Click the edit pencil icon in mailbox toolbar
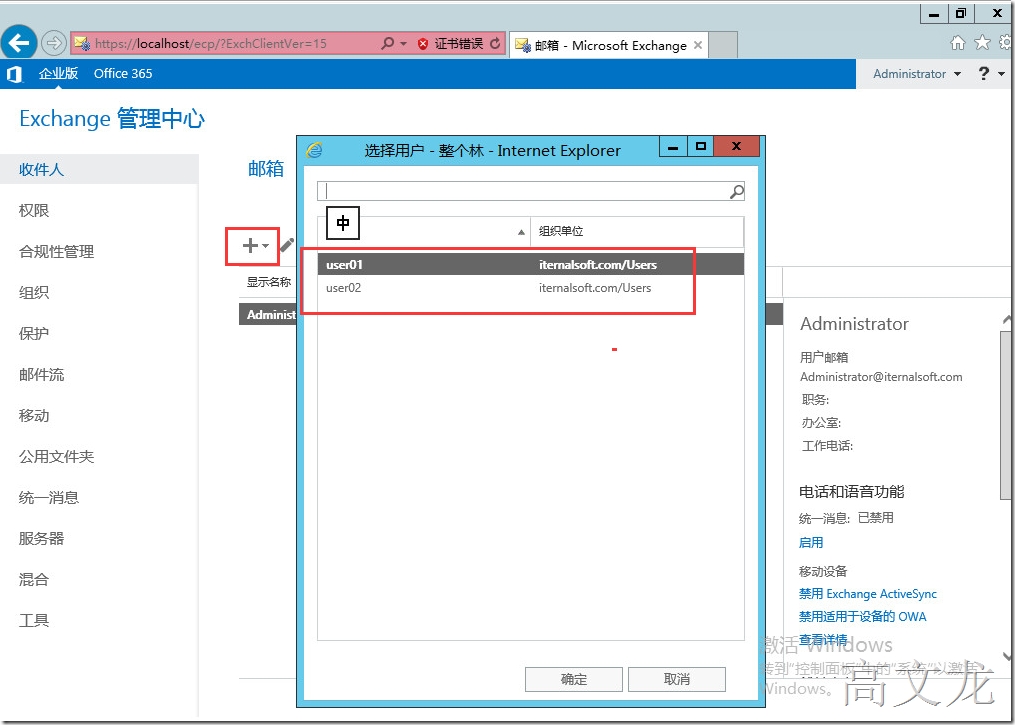 287,245
